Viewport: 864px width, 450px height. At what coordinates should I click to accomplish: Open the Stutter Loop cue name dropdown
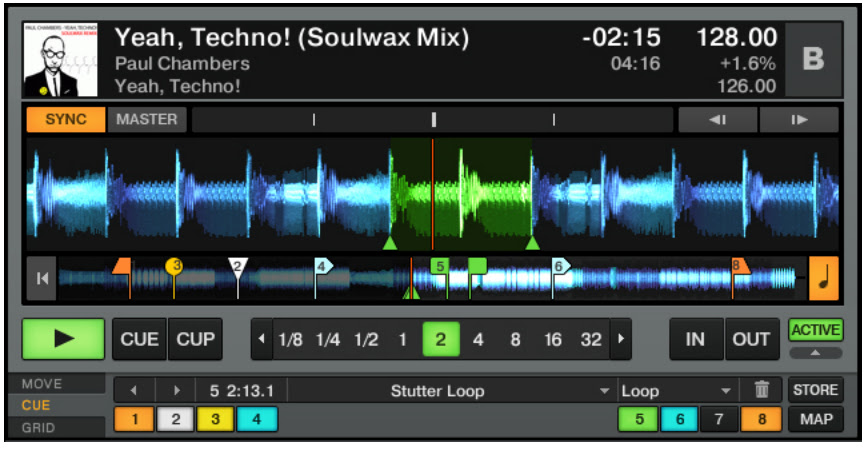point(452,391)
